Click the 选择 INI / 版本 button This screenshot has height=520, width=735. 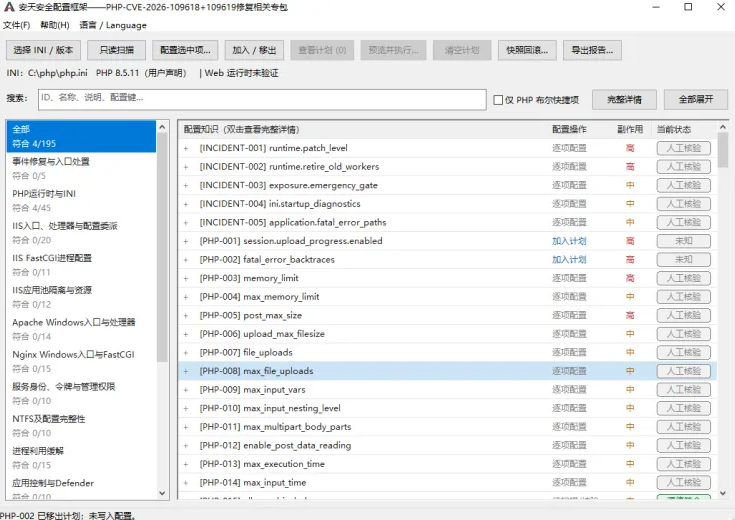43,50
